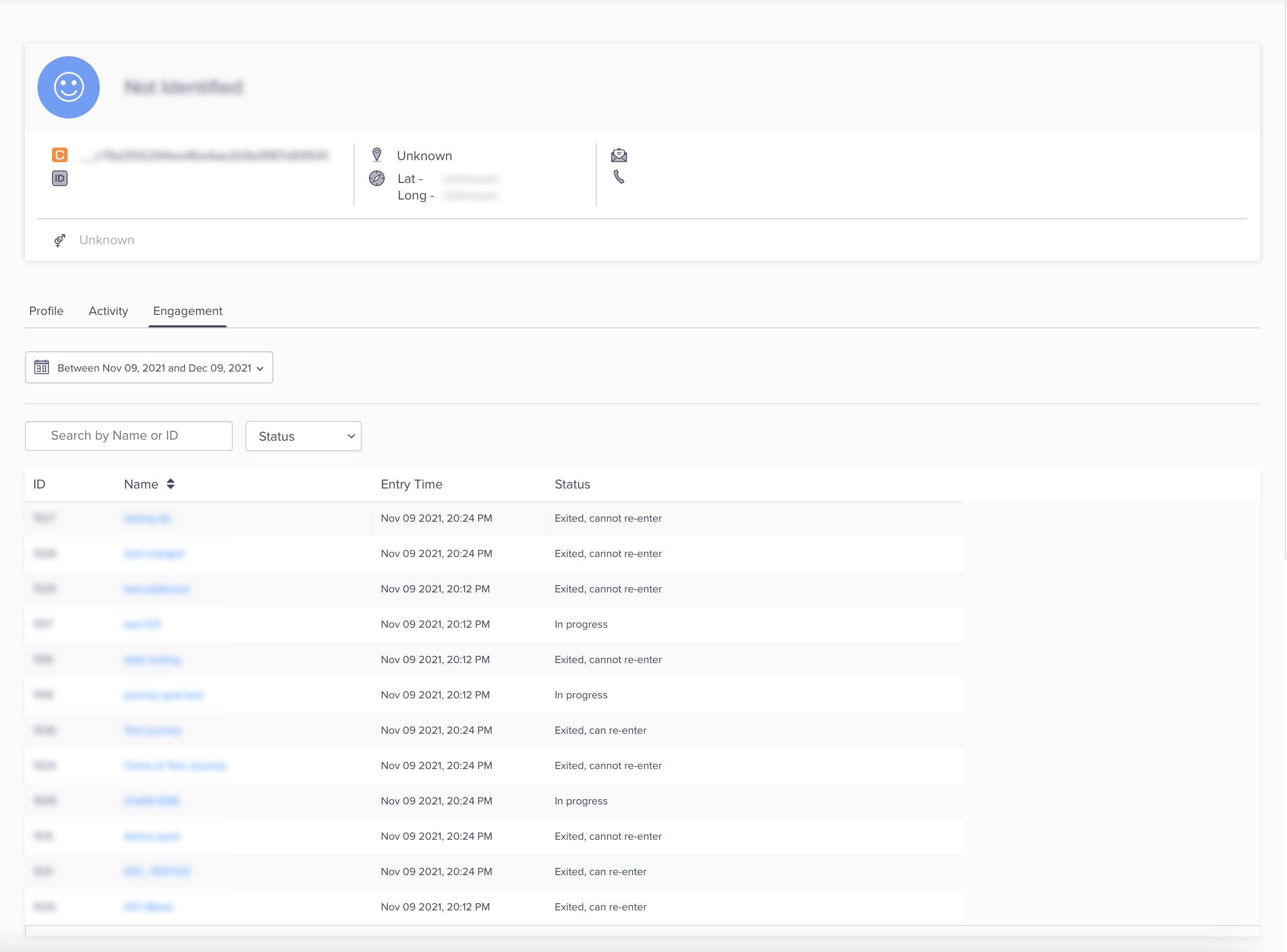Click the Entry Time column header

point(412,484)
